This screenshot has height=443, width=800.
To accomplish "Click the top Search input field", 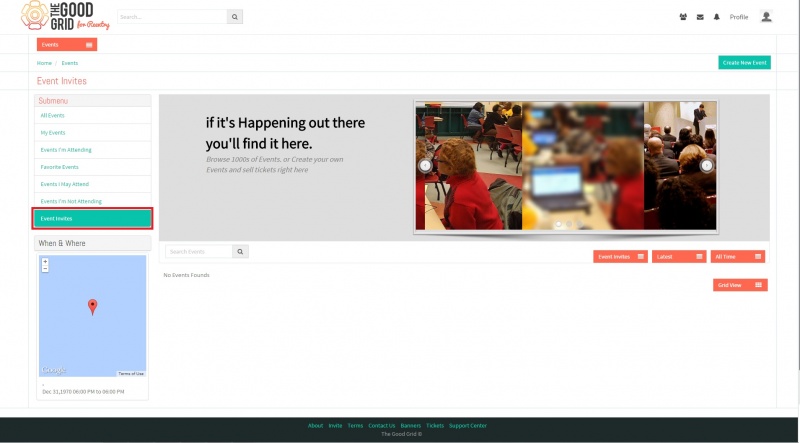I will pyautogui.click(x=172, y=17).
